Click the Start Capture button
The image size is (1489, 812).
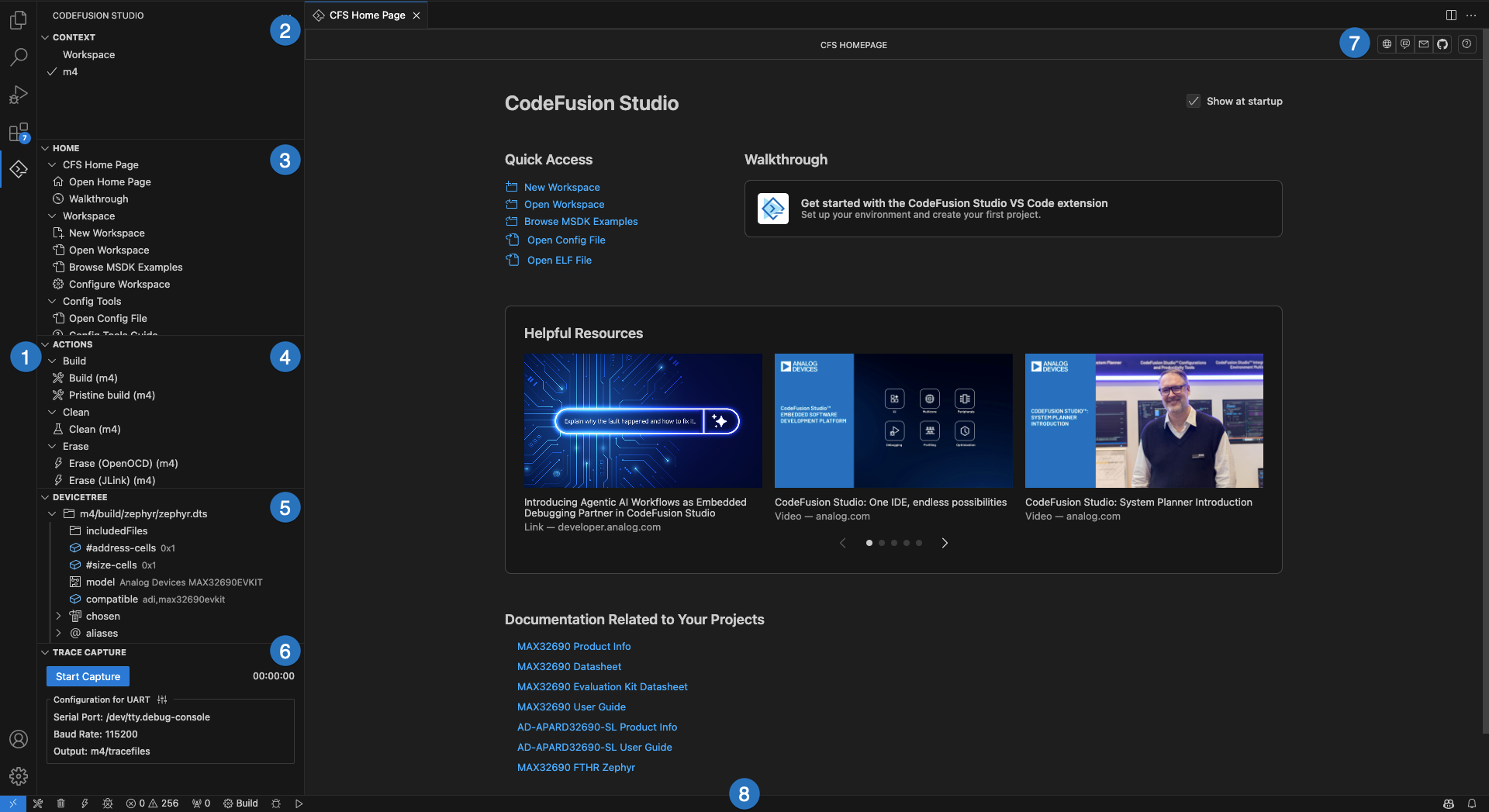[88, 676]
